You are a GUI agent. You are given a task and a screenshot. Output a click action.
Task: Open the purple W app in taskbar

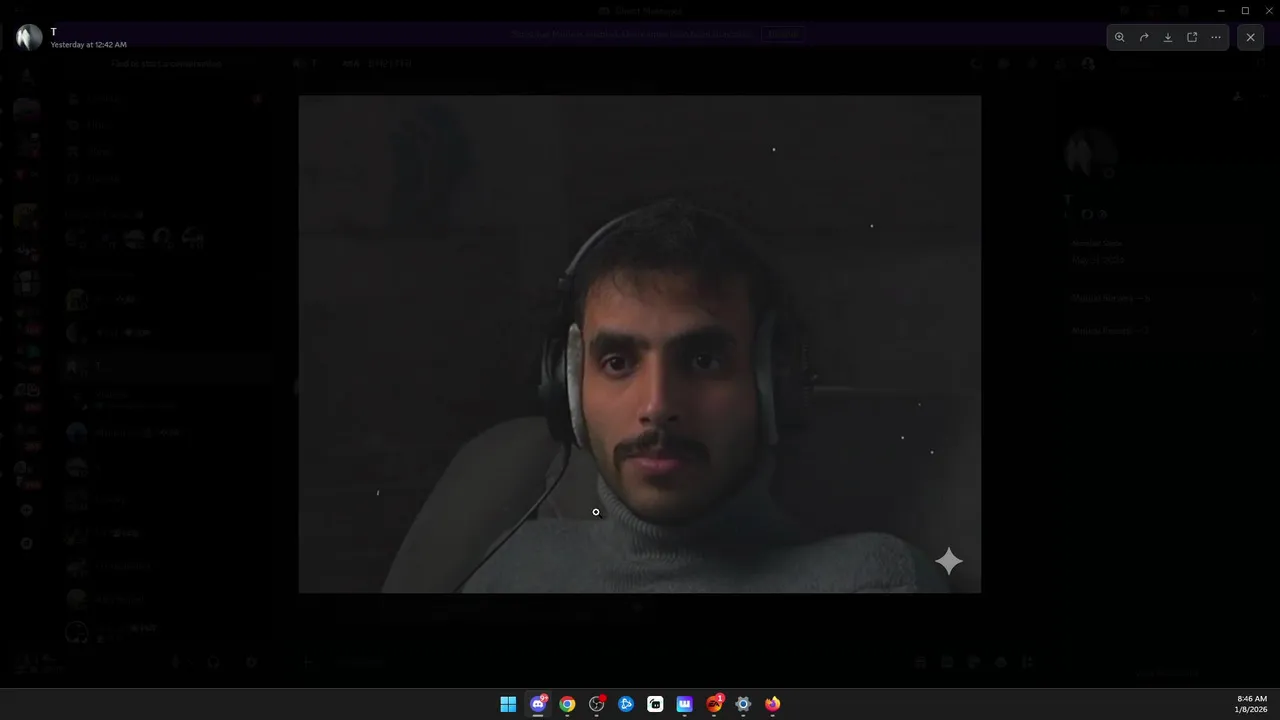(685, 704)
